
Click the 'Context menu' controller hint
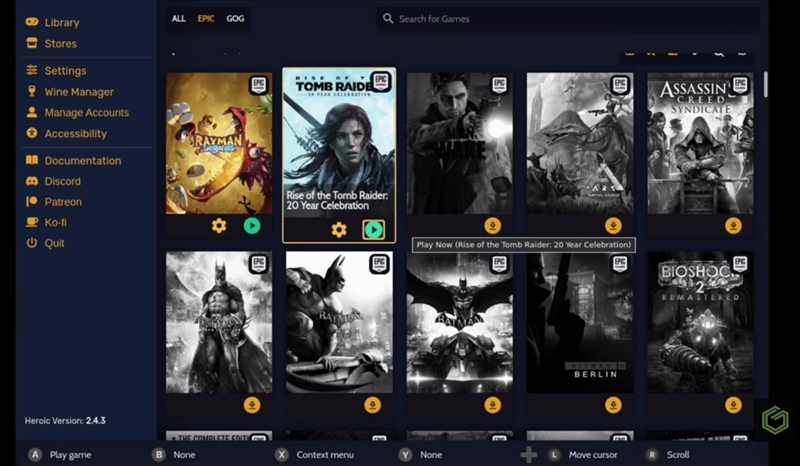315,455
